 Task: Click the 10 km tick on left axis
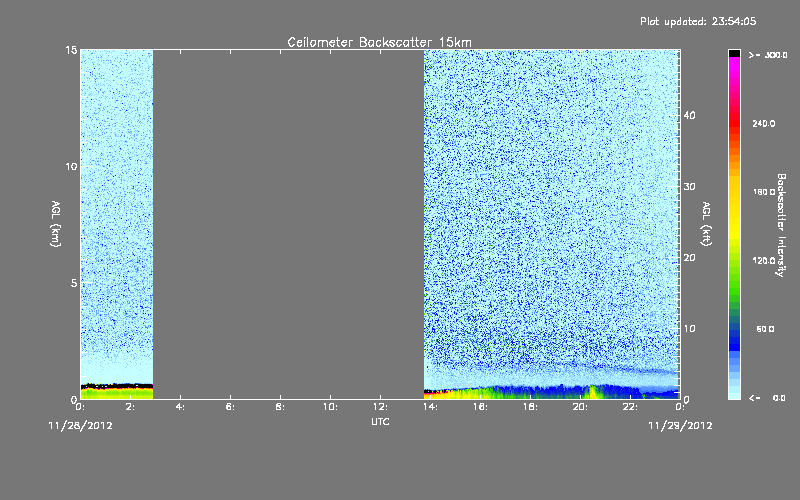71,166
